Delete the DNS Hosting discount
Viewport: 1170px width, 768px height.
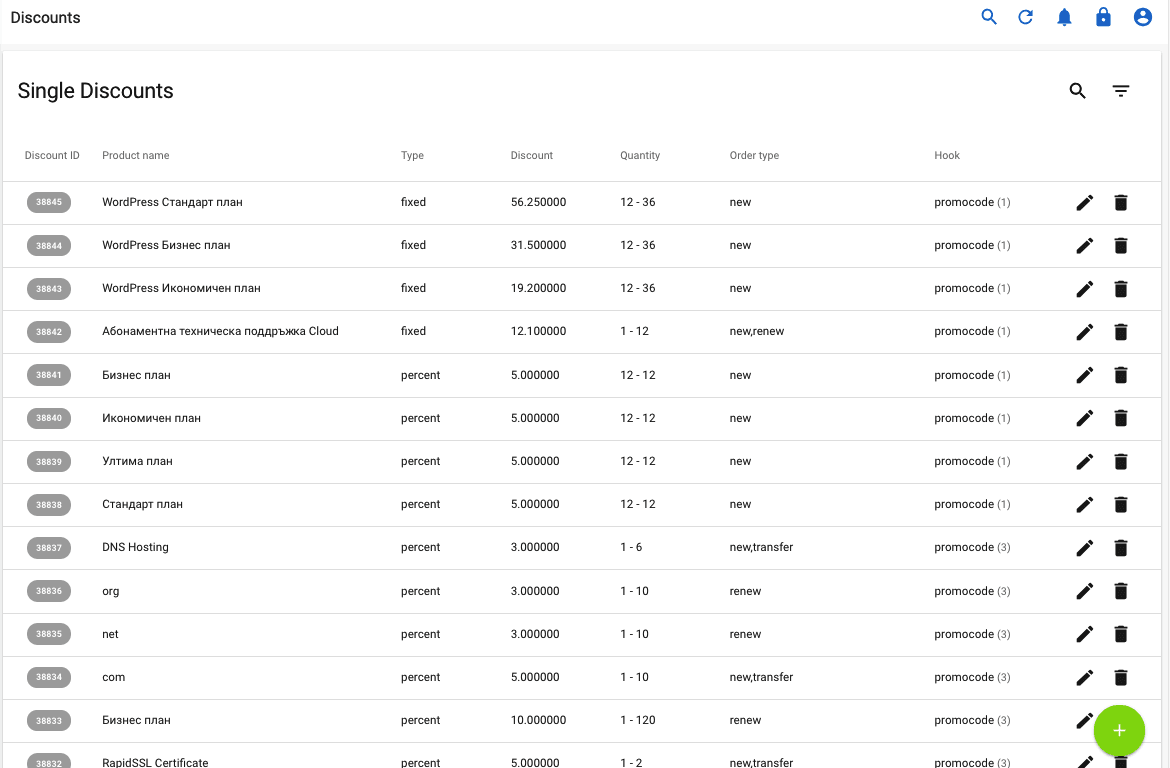coord(1121,547)
